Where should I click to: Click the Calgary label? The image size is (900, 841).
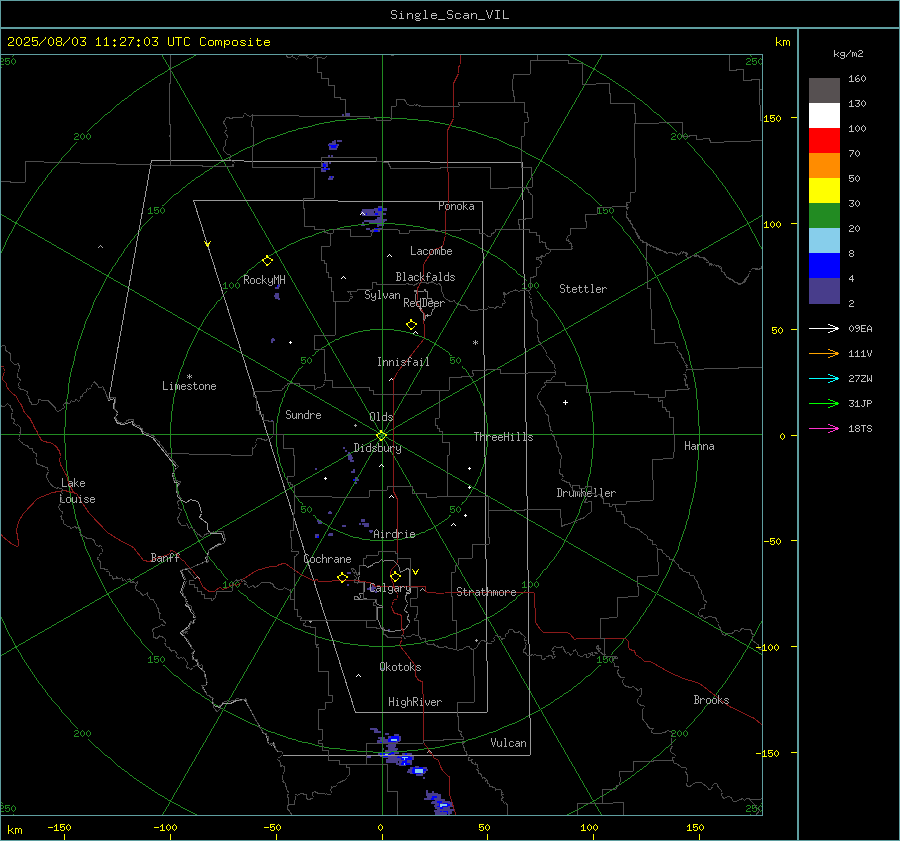[x=390, y=588]
